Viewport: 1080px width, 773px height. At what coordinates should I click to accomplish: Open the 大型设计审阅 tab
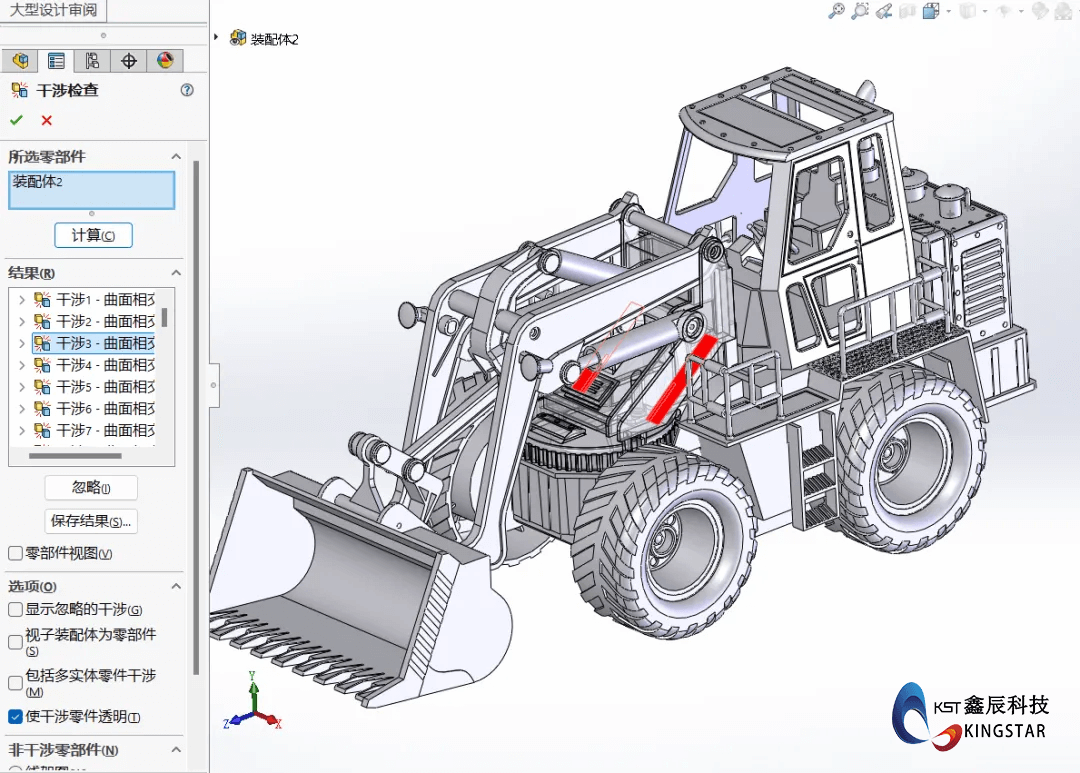(55, 10)
